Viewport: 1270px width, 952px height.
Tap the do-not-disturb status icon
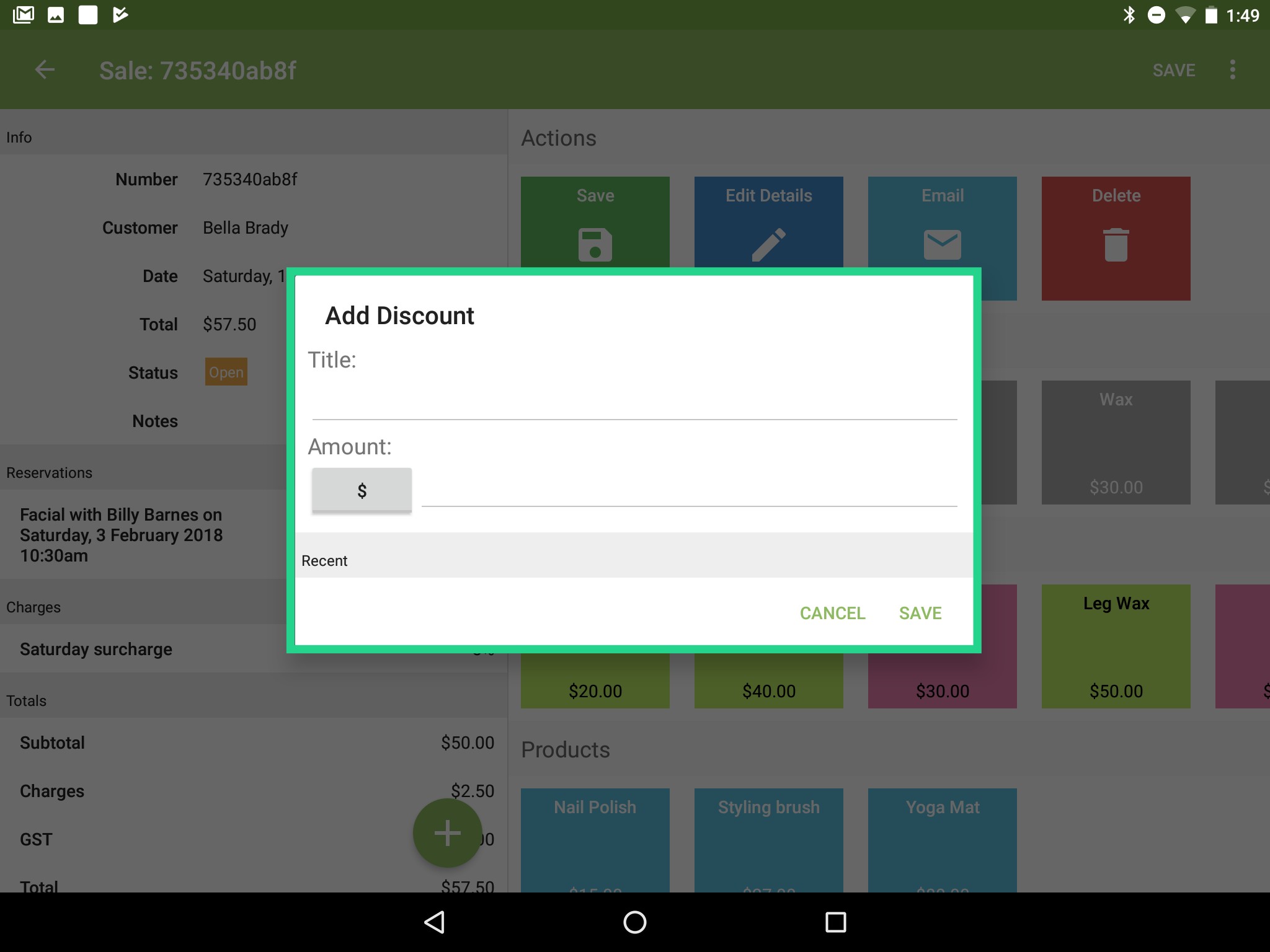click(1157, 15)
